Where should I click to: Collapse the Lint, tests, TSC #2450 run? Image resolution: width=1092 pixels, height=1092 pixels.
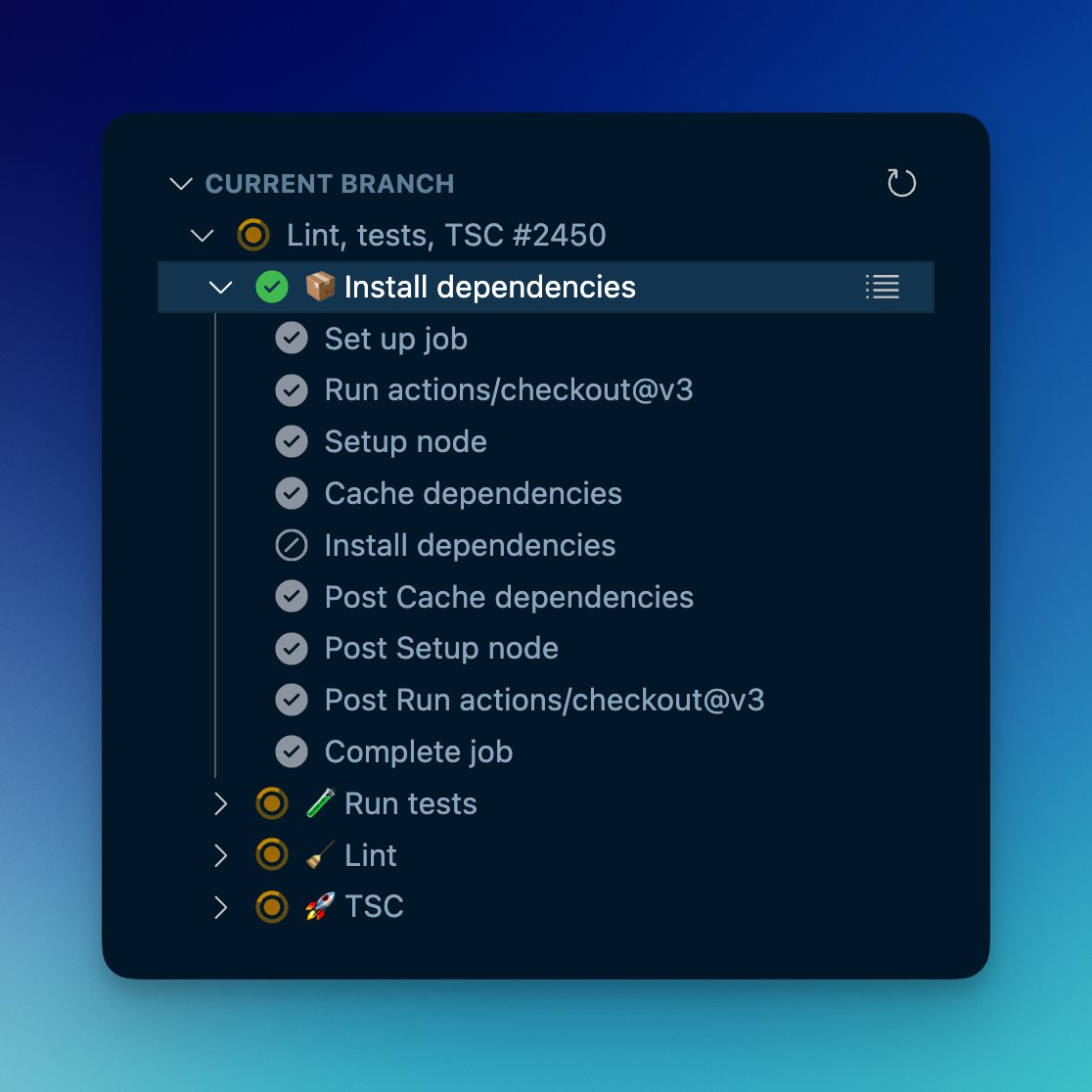coord(202,236)
